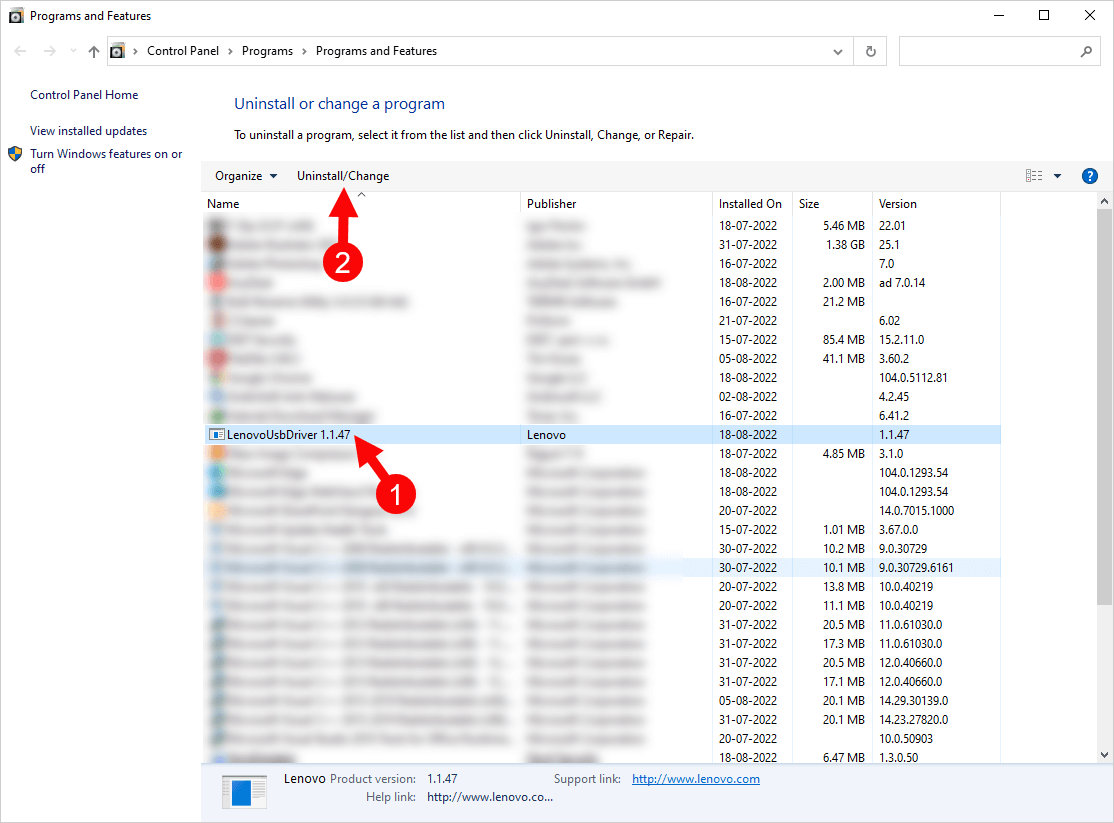Click the LenovoUsbDriver program icon
The width and height of the screenshot is (1114, 823).
(x=216, y=435)
